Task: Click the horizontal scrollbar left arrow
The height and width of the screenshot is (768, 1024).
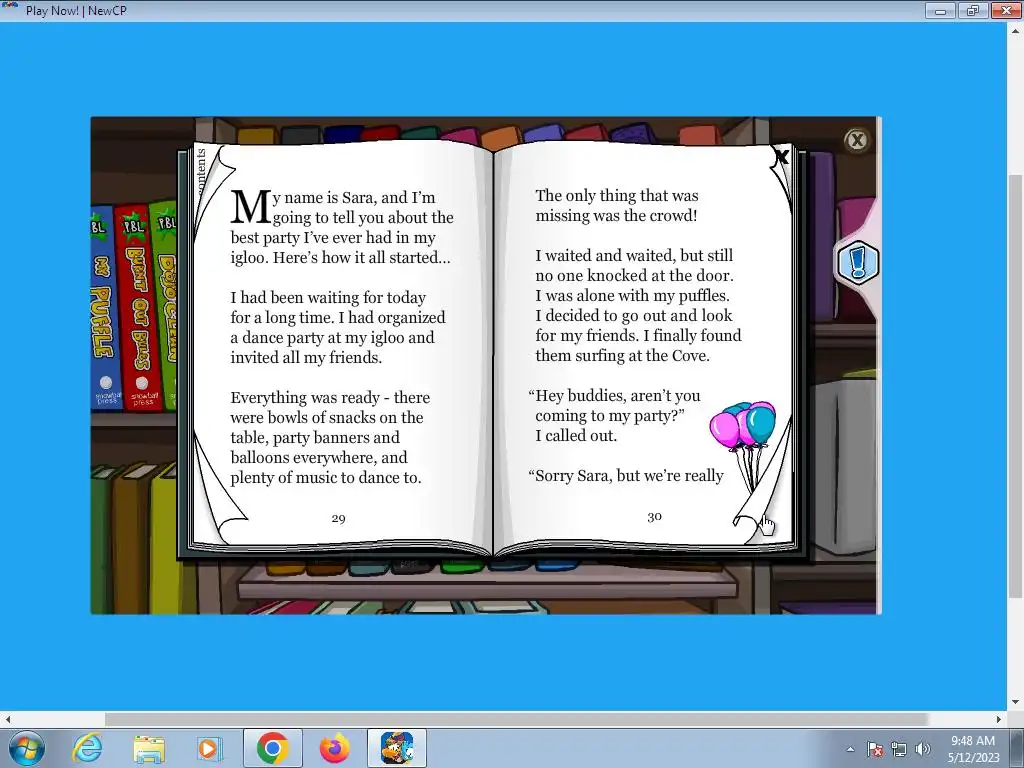Action: [8, 719]
